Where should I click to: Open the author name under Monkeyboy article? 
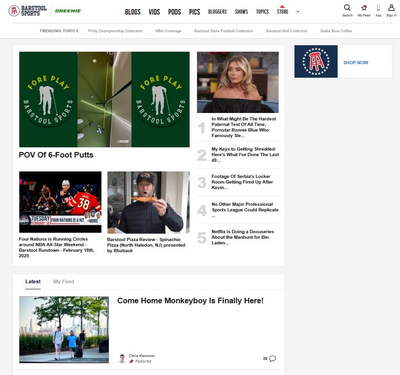pyautogui.click(x=142, y=356)
